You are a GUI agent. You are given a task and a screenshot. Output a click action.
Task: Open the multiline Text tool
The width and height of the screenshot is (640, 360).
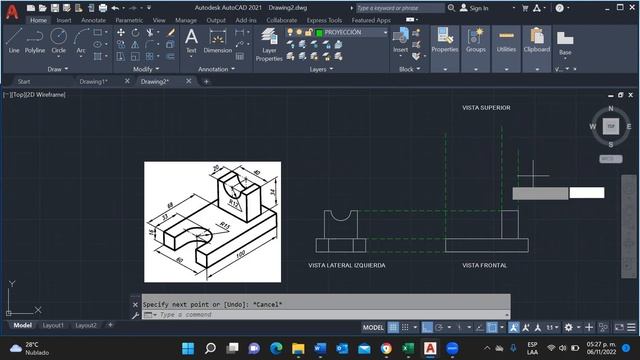191,41
